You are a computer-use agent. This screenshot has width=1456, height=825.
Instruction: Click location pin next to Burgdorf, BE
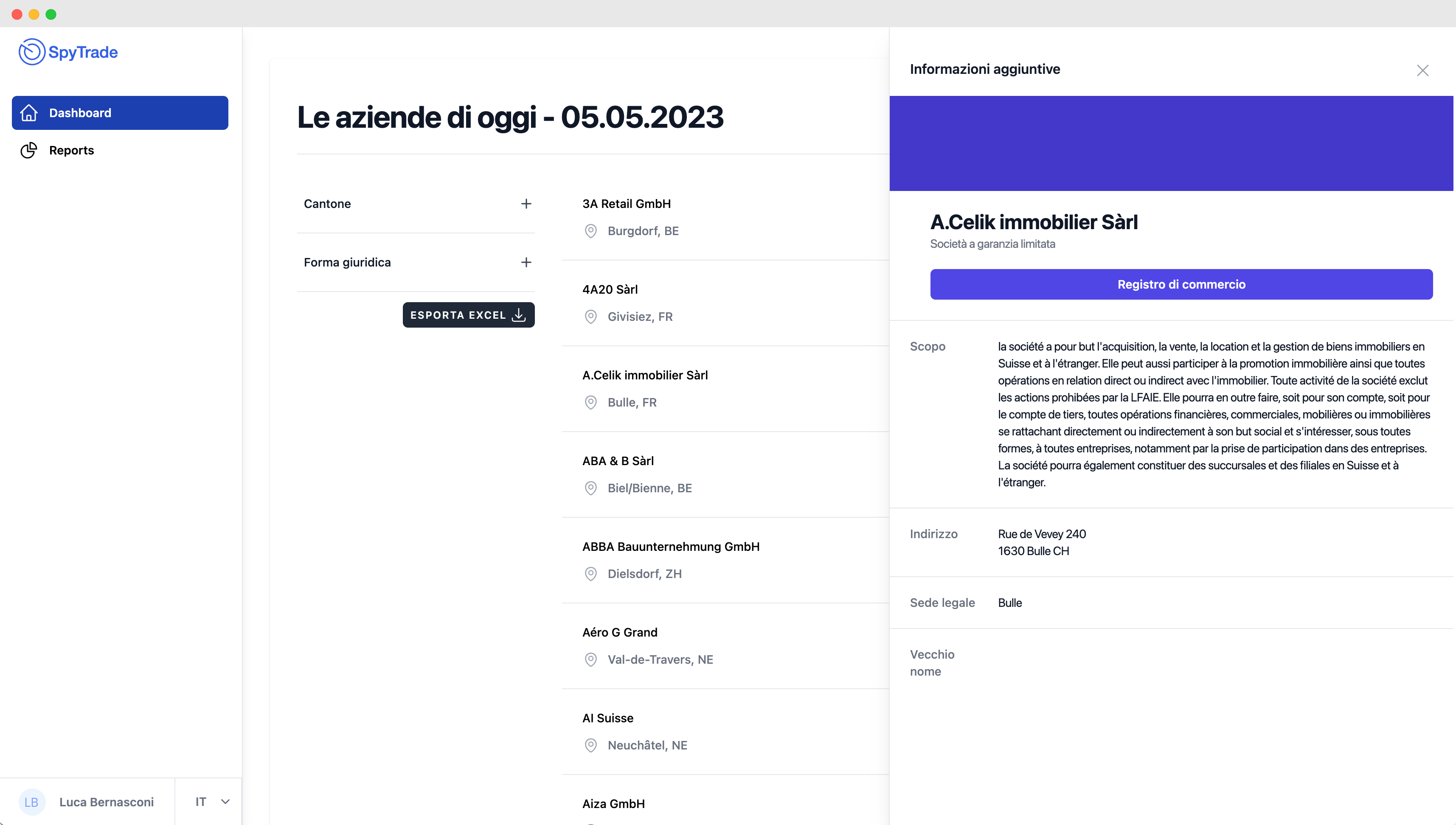point(590,230)
